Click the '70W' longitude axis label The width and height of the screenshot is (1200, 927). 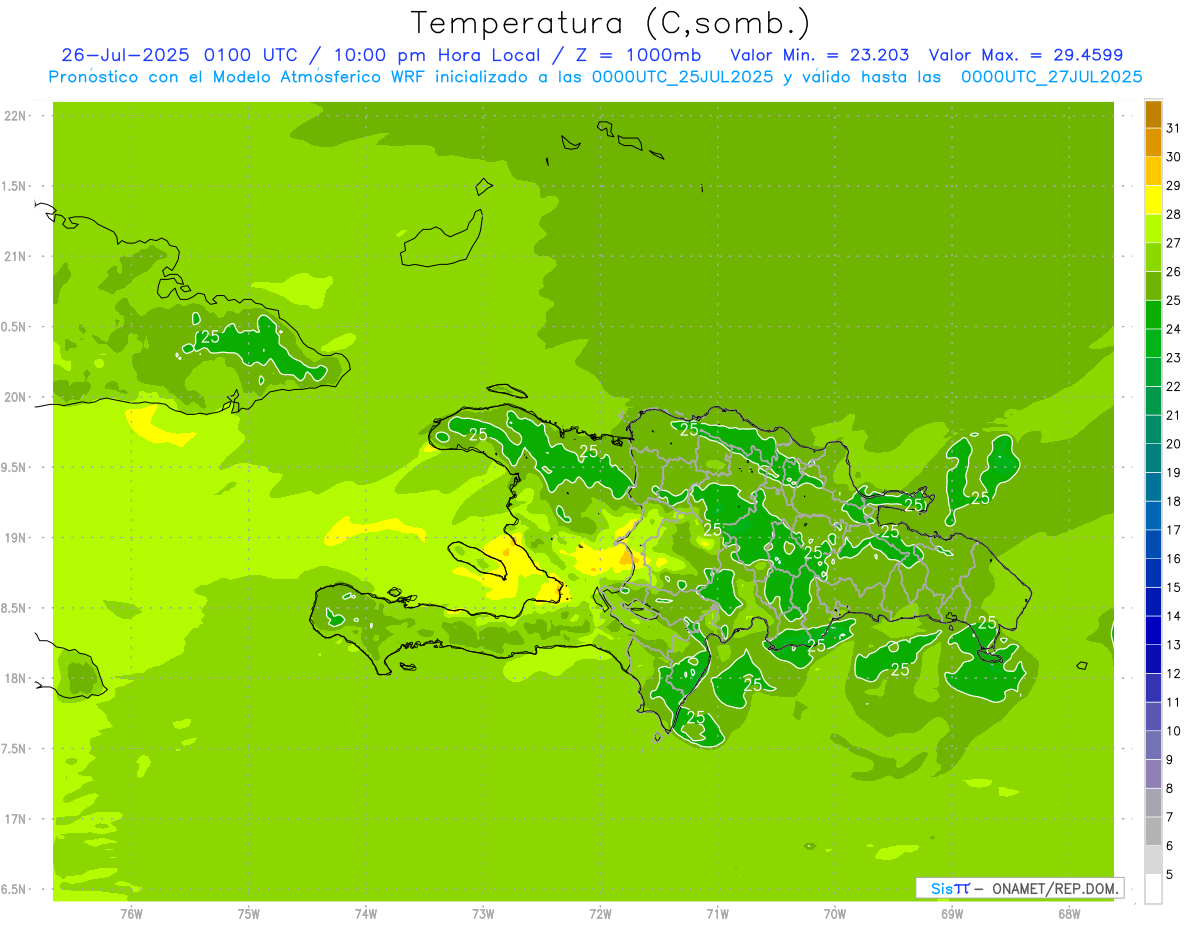[x=835, y=913]
